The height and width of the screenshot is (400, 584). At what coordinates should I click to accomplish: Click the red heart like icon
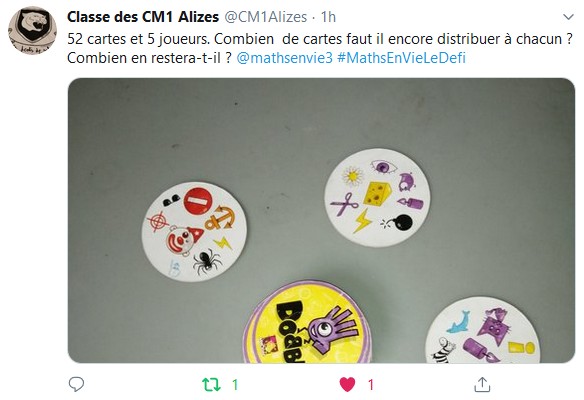point(347,384)
